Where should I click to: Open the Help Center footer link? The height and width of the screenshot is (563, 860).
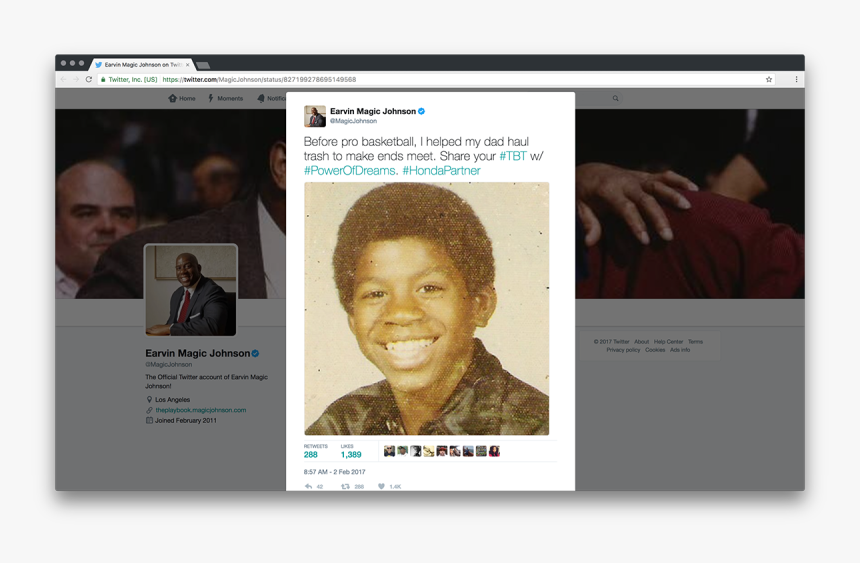tap(669, 341)
